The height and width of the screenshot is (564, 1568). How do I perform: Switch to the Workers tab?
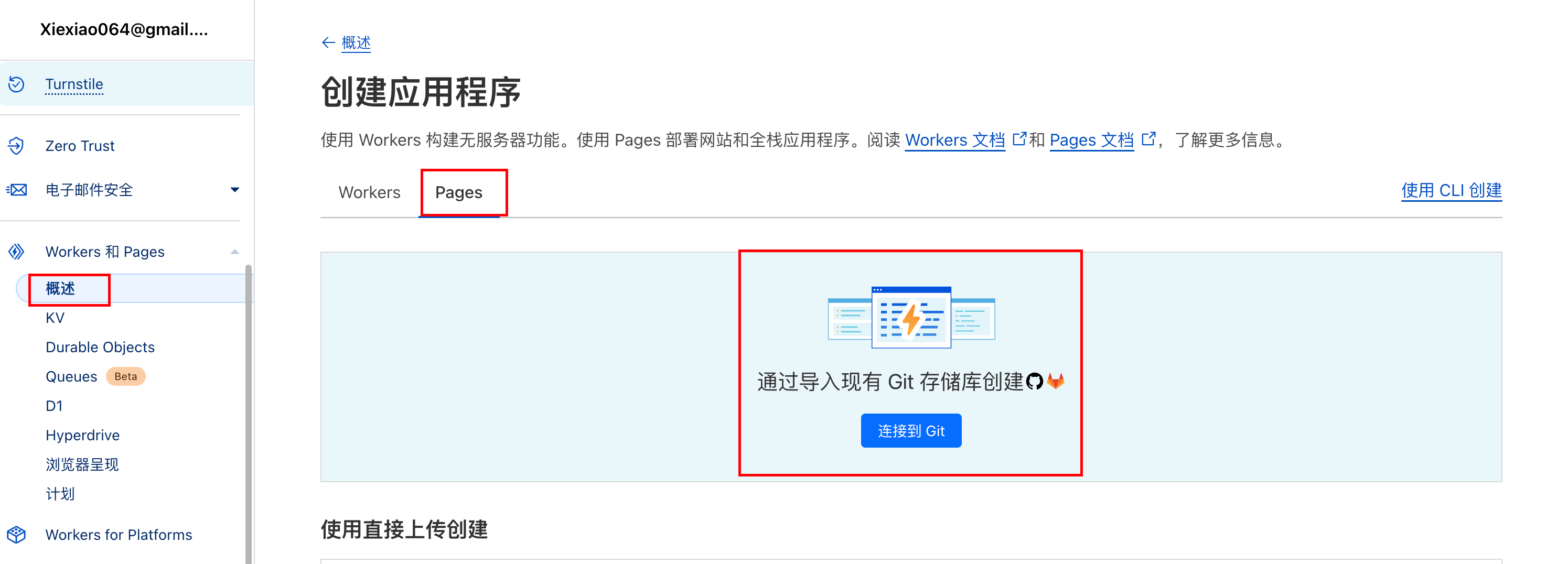370,192
